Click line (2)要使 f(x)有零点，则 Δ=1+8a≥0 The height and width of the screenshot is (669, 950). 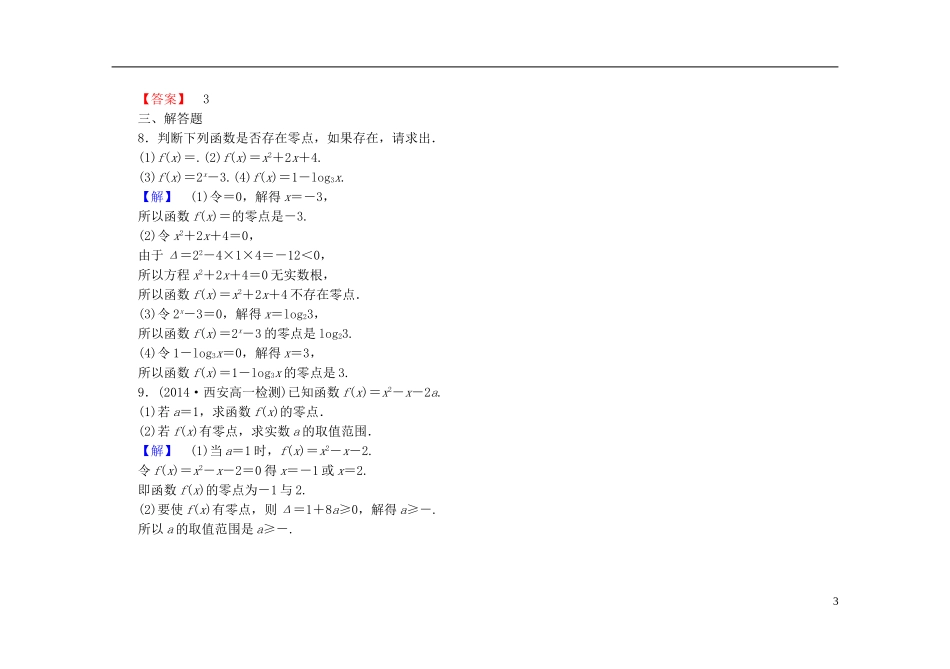pyautogui.click(x=287, y=509)
